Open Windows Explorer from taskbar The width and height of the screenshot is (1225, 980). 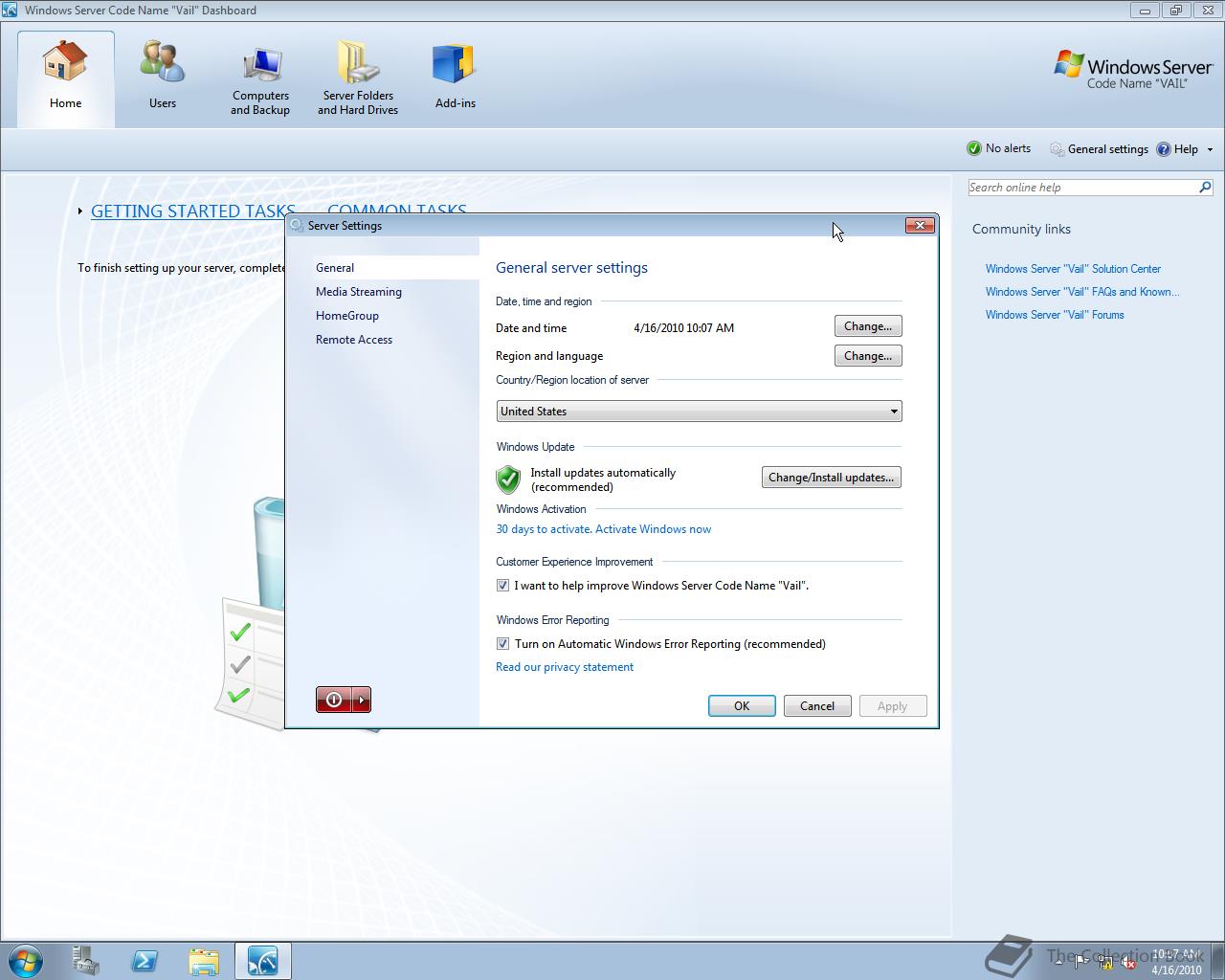204,961
